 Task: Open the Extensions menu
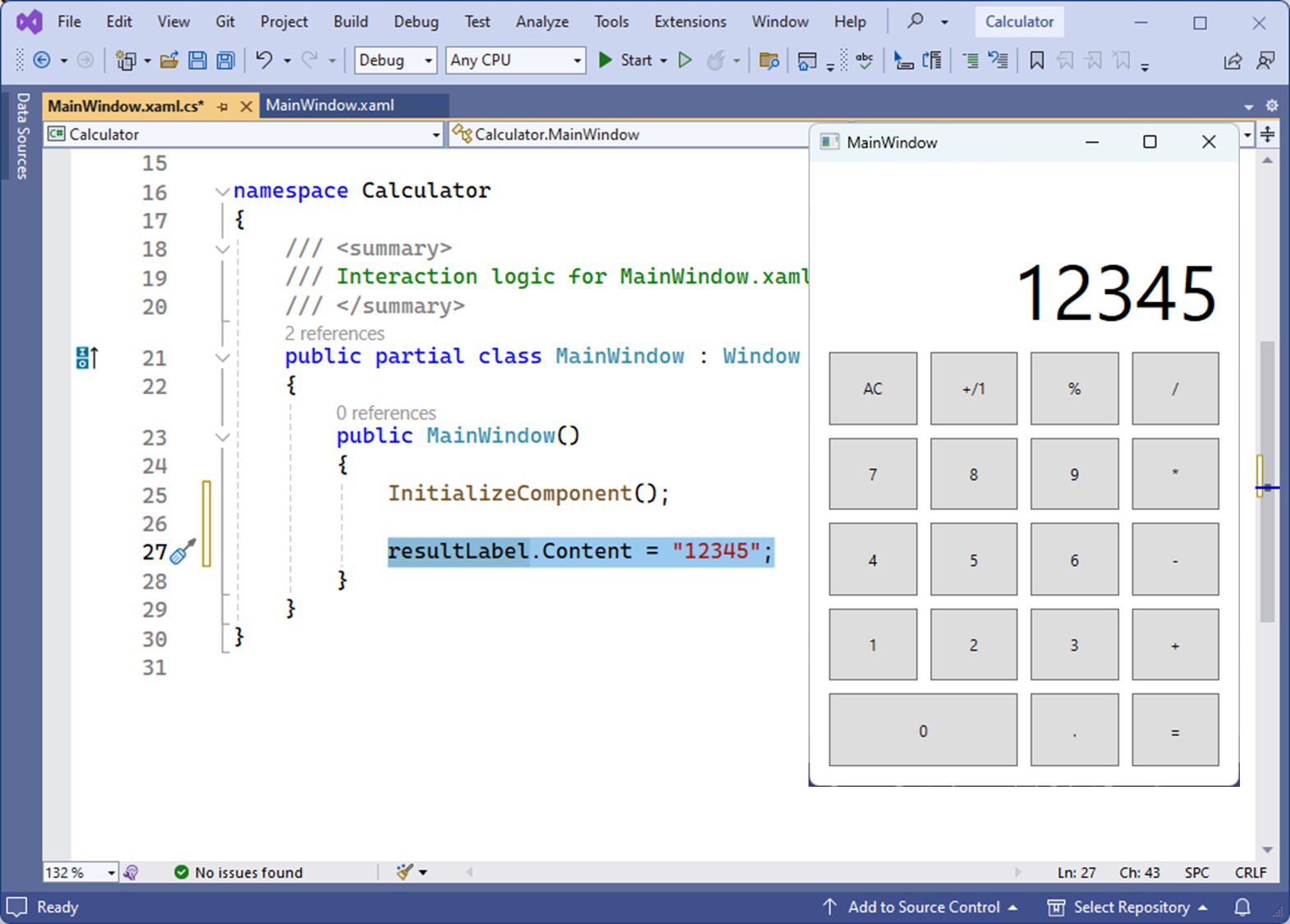coord(690,21)
